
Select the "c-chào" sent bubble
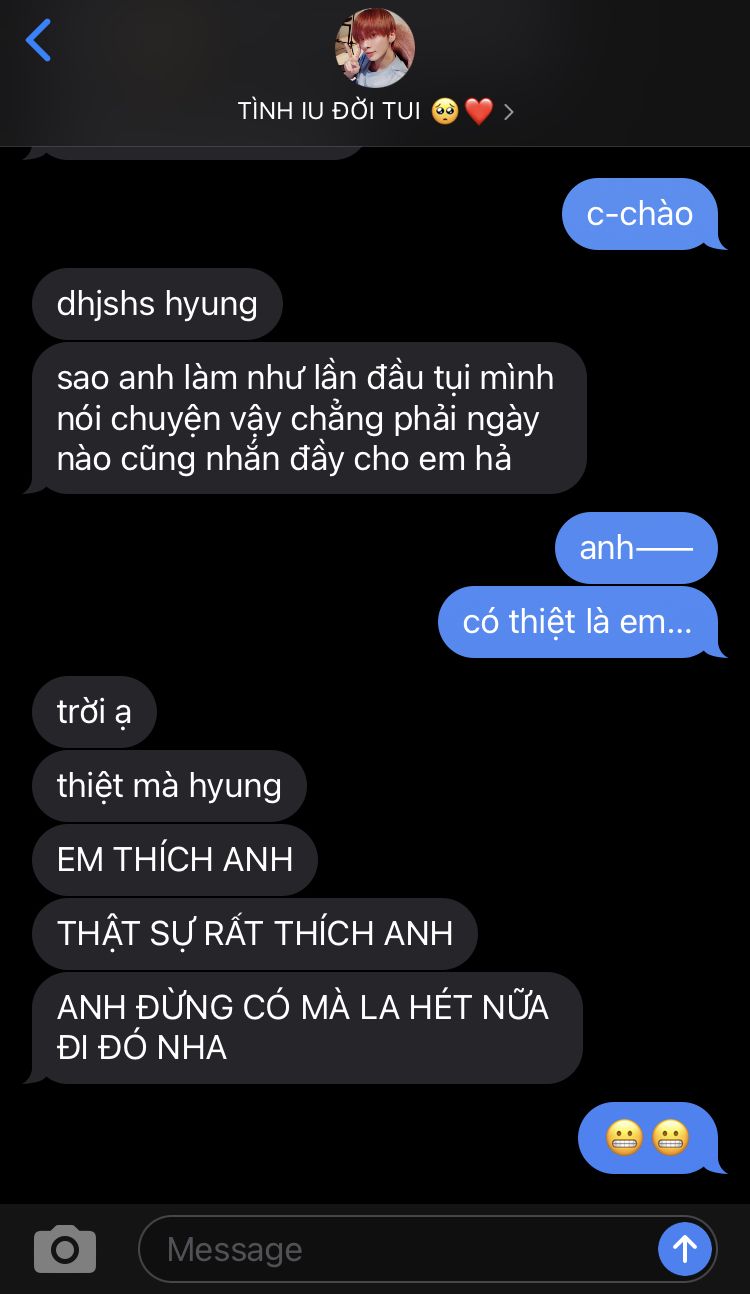[640, 214]
